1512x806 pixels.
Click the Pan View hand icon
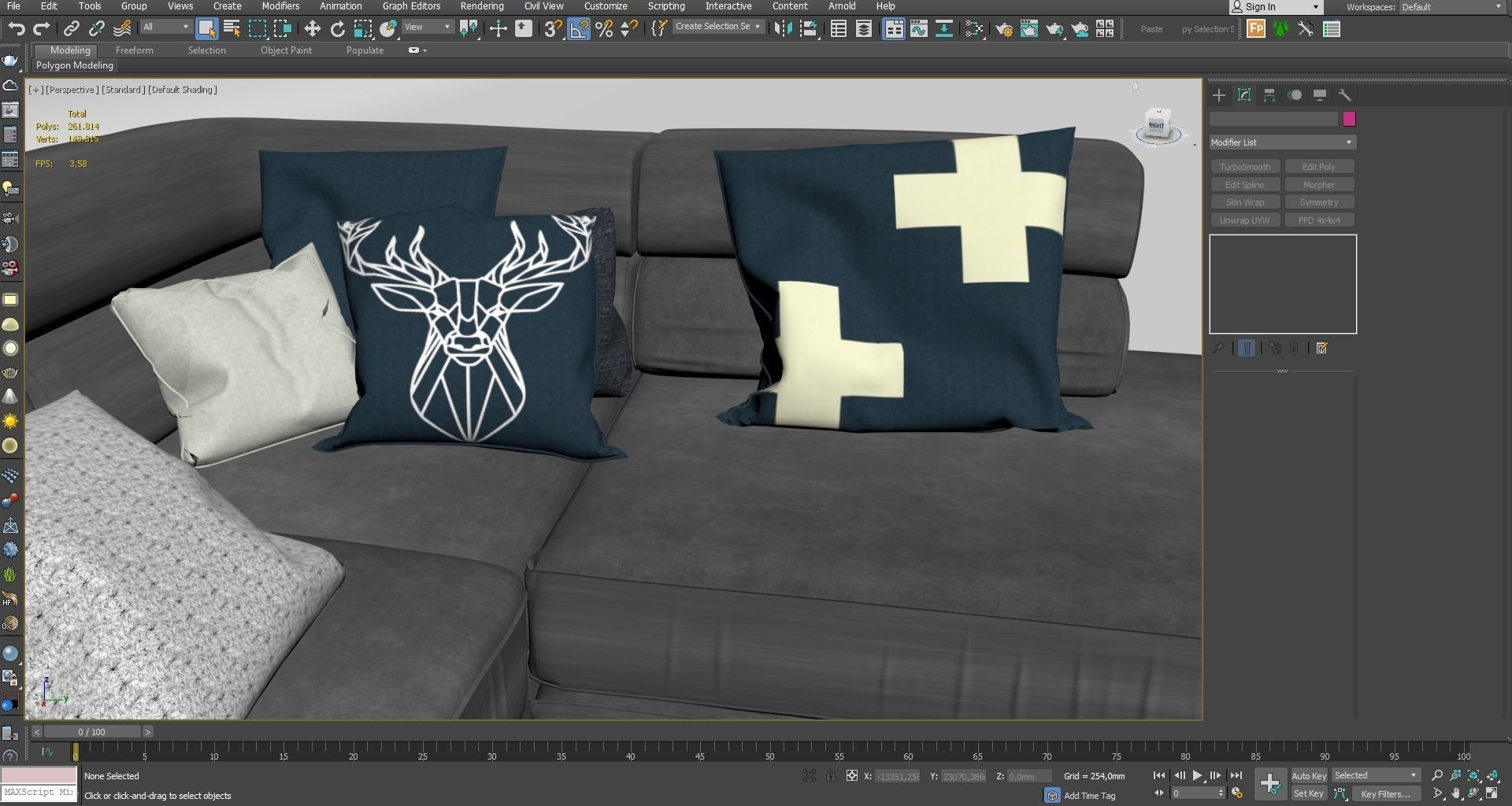click(1456, 793)
